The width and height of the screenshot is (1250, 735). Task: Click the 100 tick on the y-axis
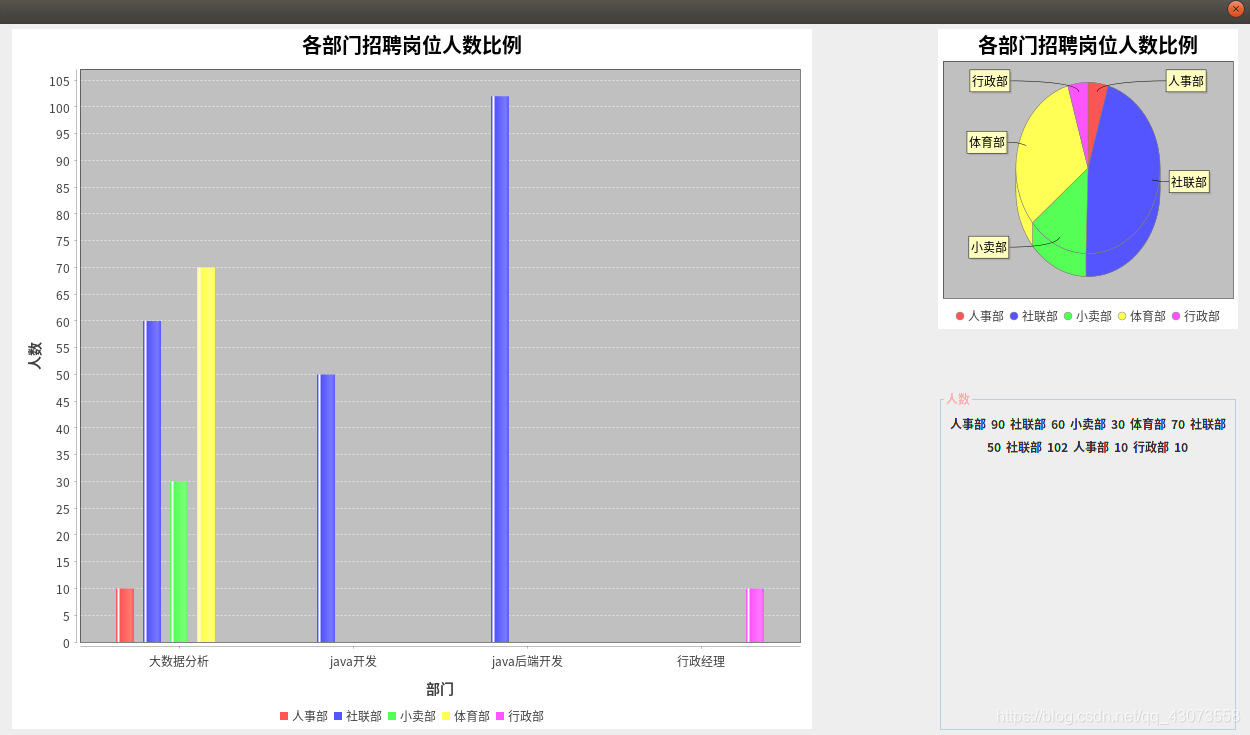59,108
